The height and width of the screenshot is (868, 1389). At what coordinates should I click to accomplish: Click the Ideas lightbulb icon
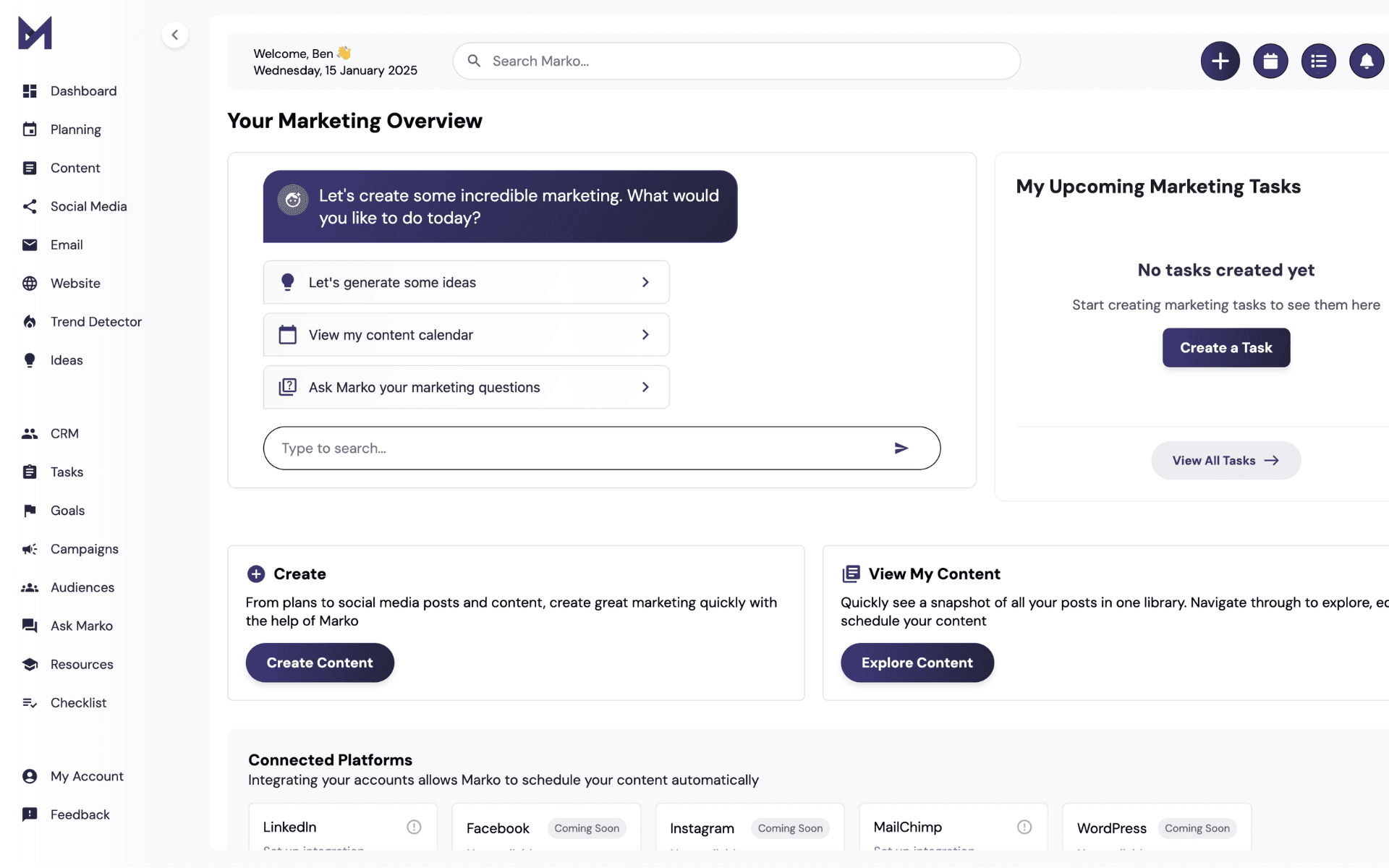coord(30,359)
